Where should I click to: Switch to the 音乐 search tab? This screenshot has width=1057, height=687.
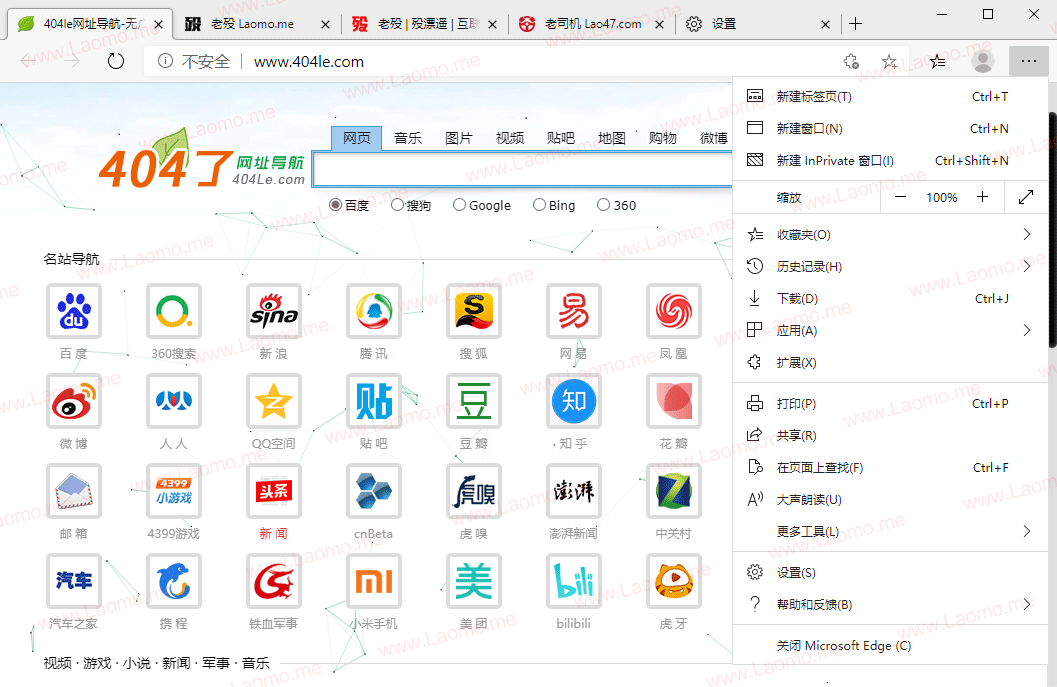(x=408, y=138)
